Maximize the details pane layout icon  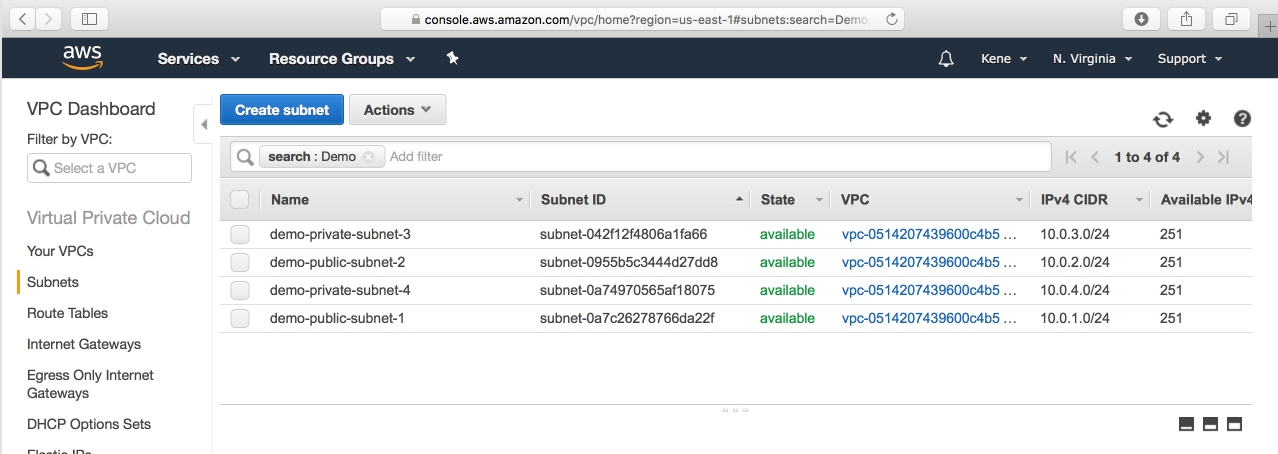pos(1234,424)
